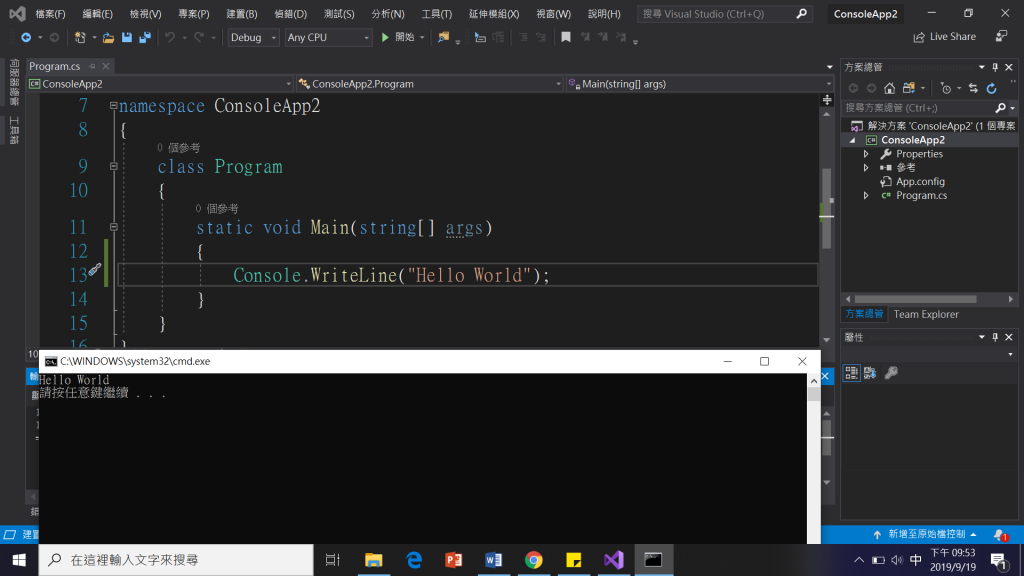Switch to the Team Explorer tab

point(926,314)
